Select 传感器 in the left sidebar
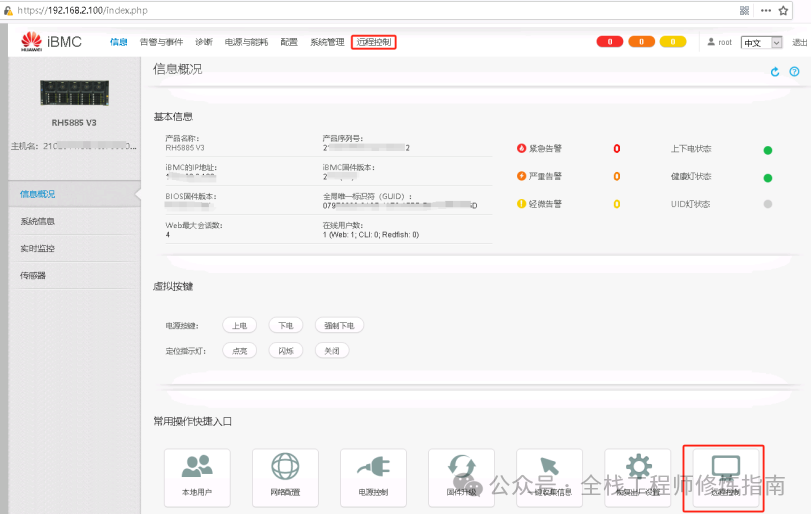The height and width of the screenshot is (517, 811). click(33, 275)
